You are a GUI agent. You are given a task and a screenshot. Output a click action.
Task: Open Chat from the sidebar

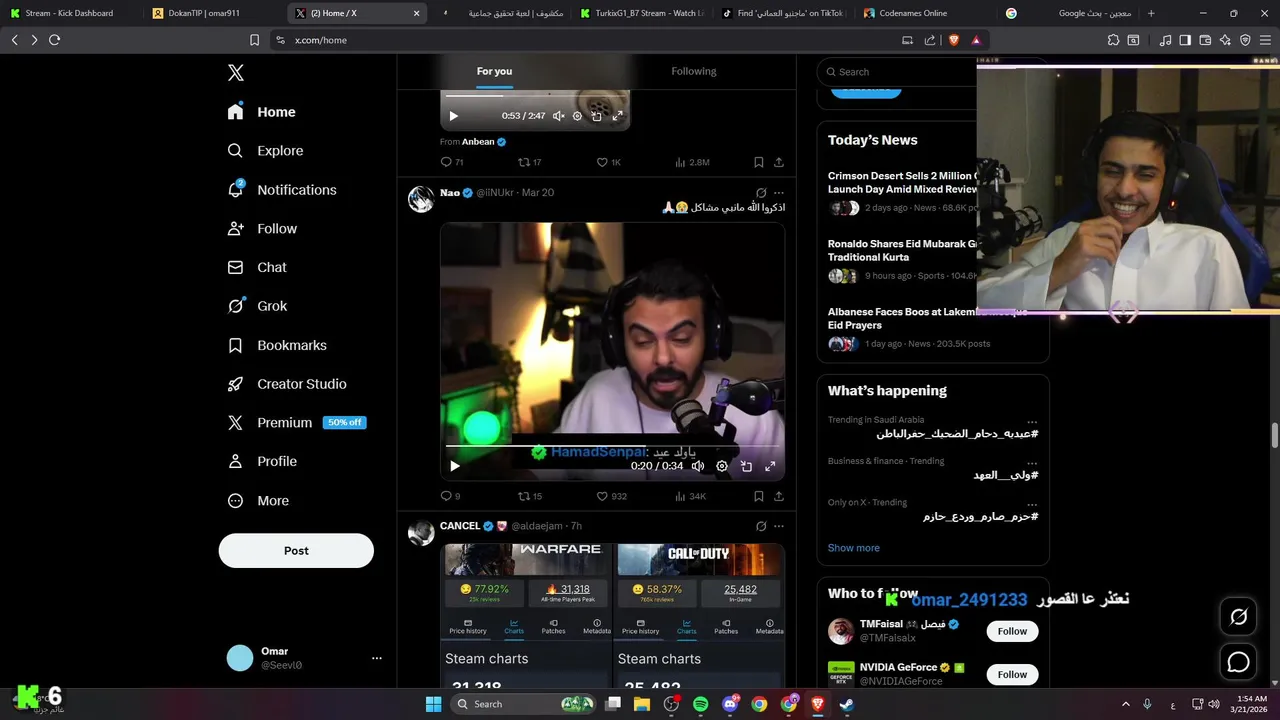257,268
